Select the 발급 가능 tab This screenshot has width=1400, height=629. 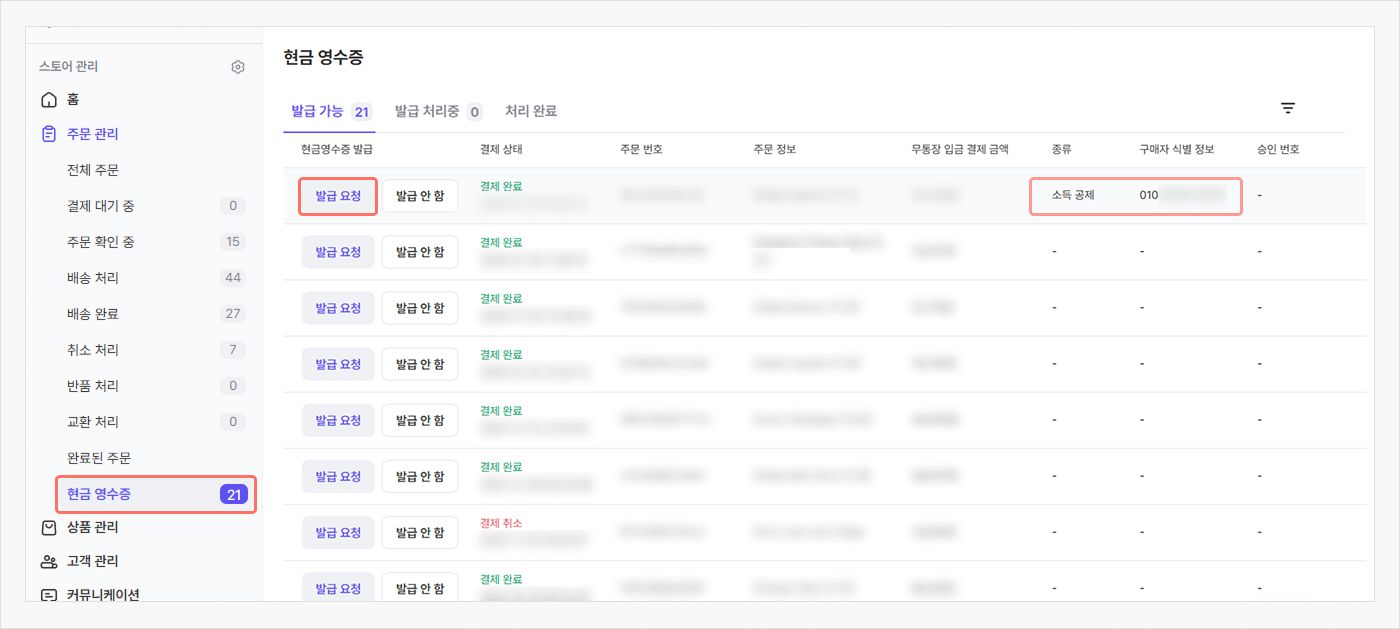(330, 112)
